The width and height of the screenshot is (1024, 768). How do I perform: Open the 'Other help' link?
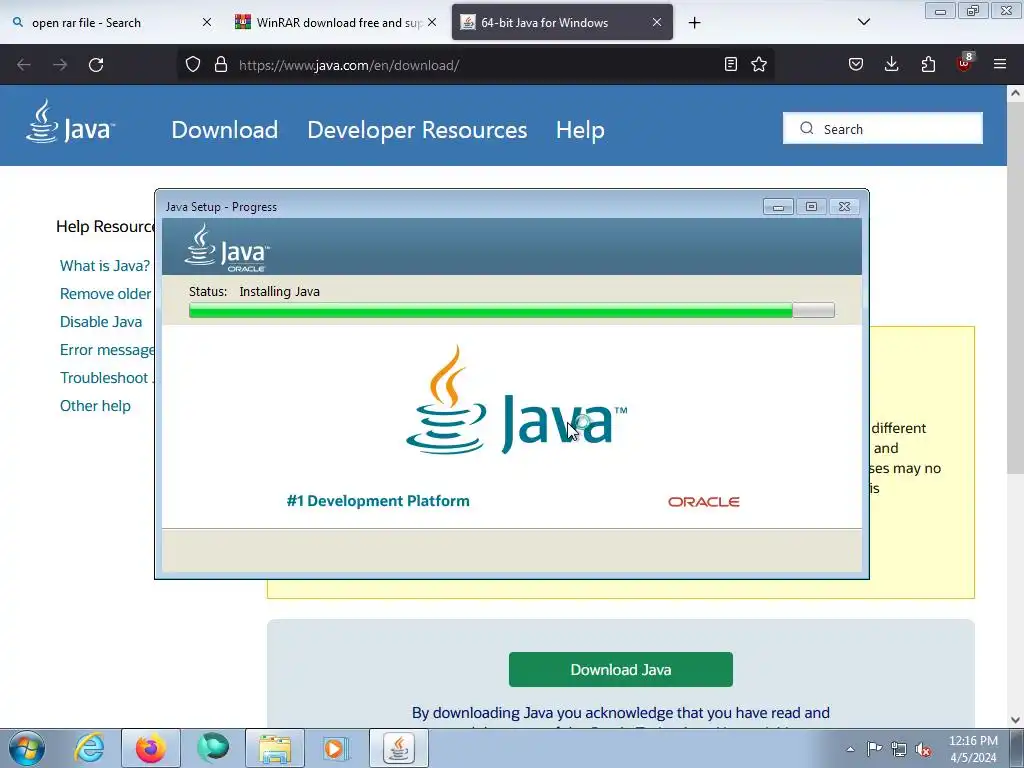click(x=95, y=406)
